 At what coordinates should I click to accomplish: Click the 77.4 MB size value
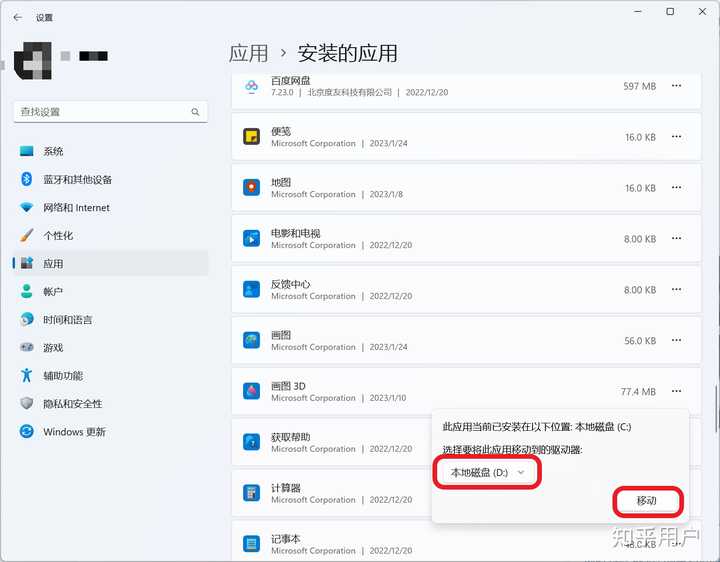(x=638, y=392)
